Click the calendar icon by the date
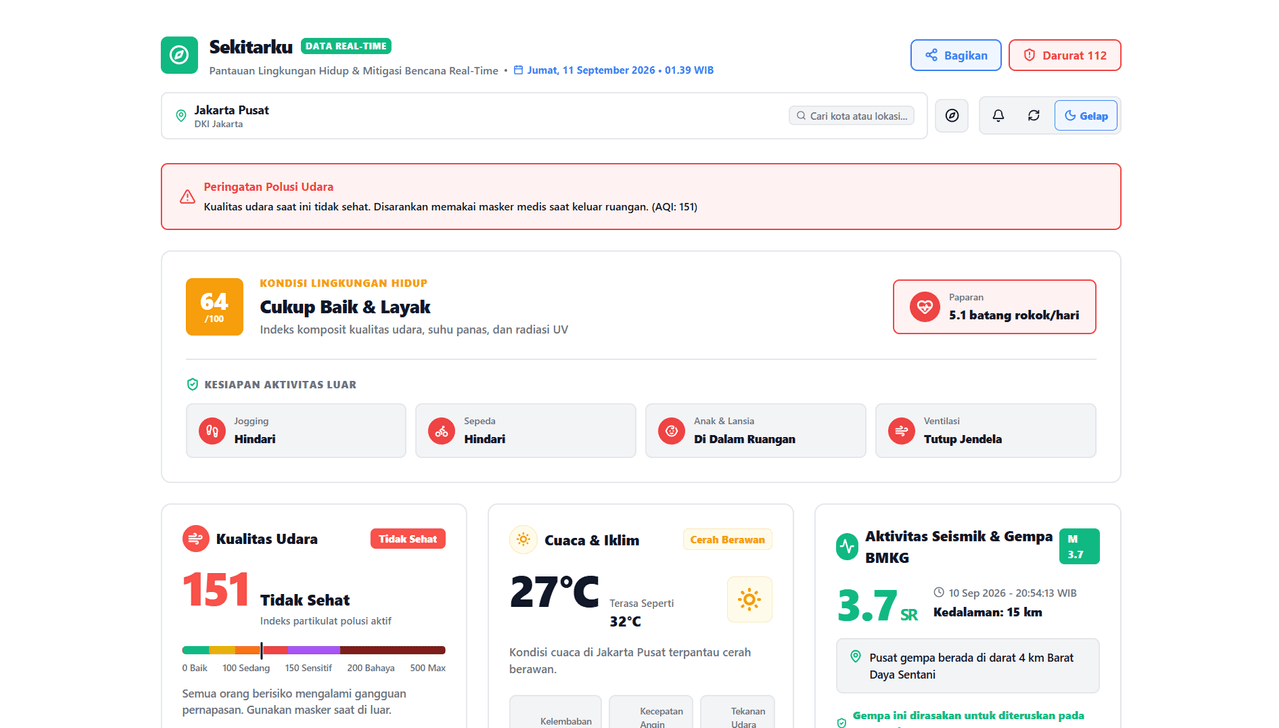1279x728 pixels. coord(518,71)
